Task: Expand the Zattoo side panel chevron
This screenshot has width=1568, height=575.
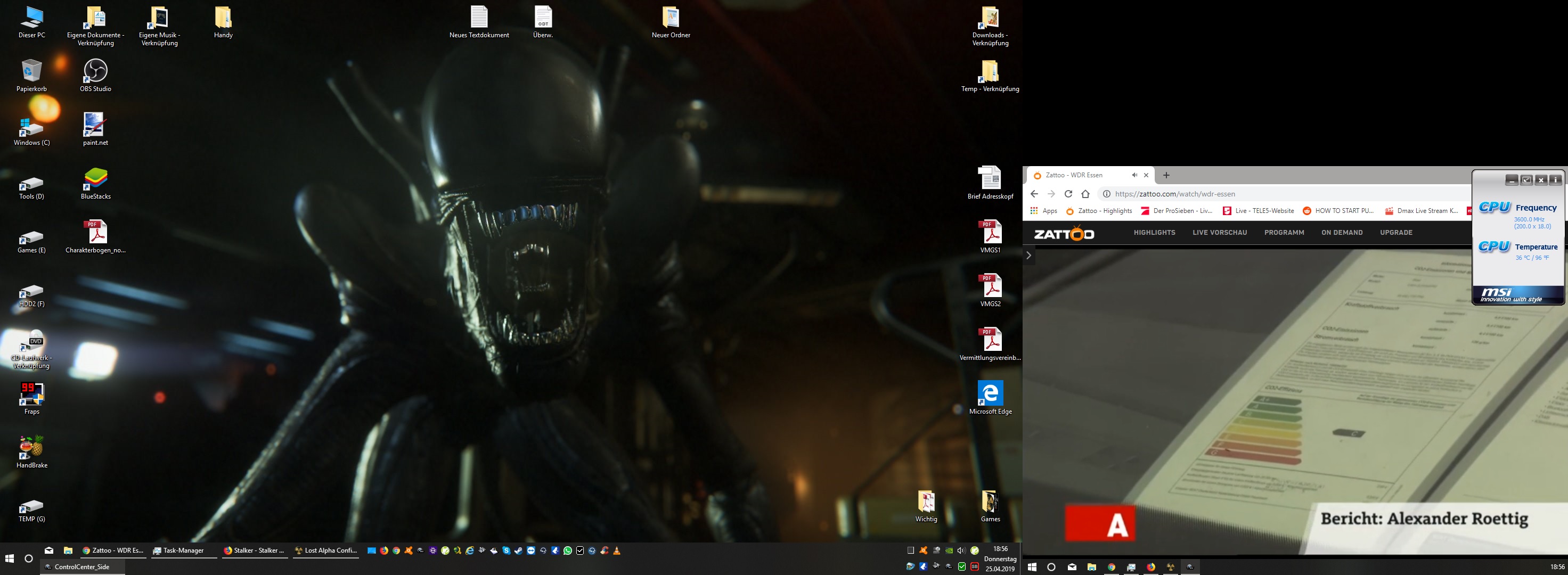Action: click(1028, 256)
